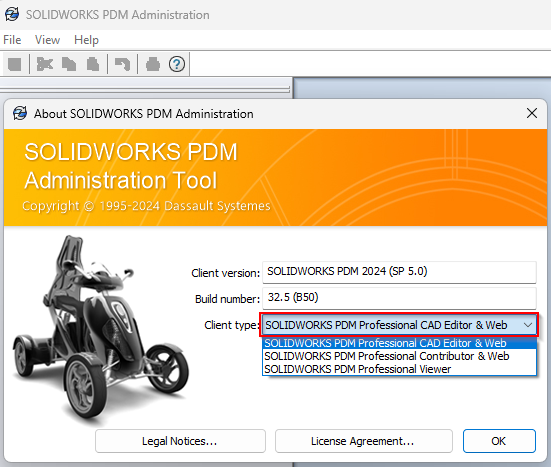Click the Copy toolbar icon

pyautogui.click(x=69, y=64)
